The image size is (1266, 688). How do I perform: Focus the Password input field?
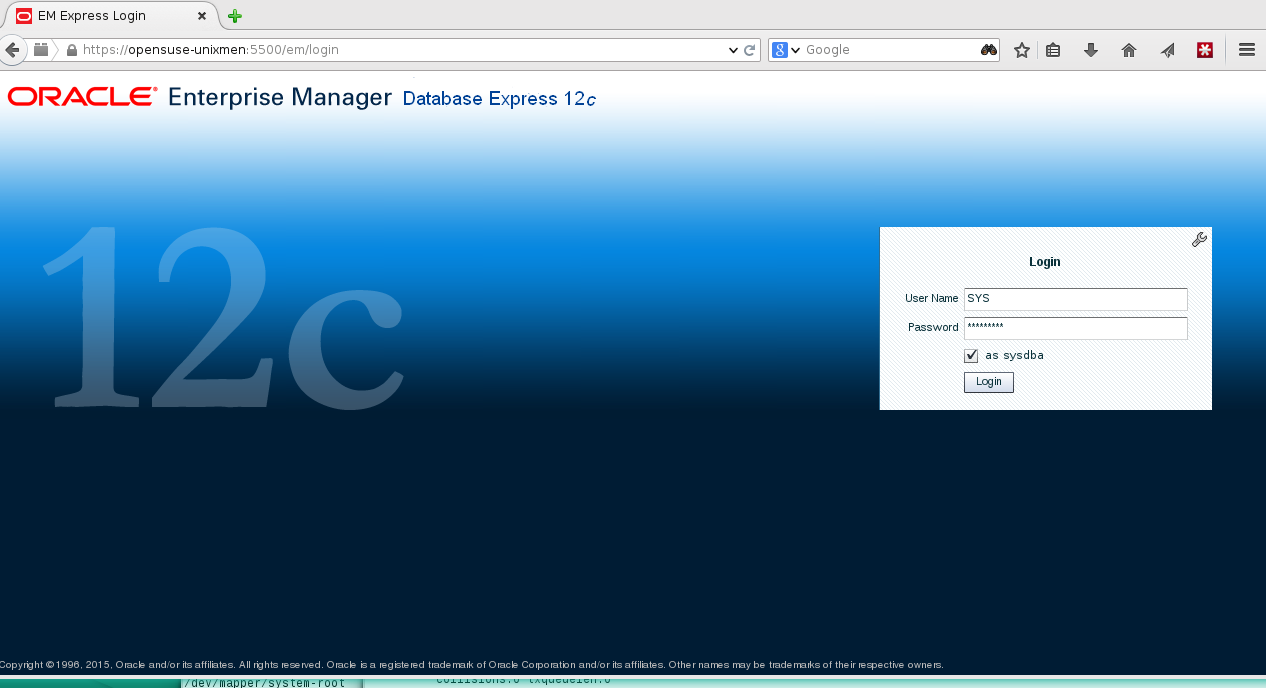point(1076,328)
